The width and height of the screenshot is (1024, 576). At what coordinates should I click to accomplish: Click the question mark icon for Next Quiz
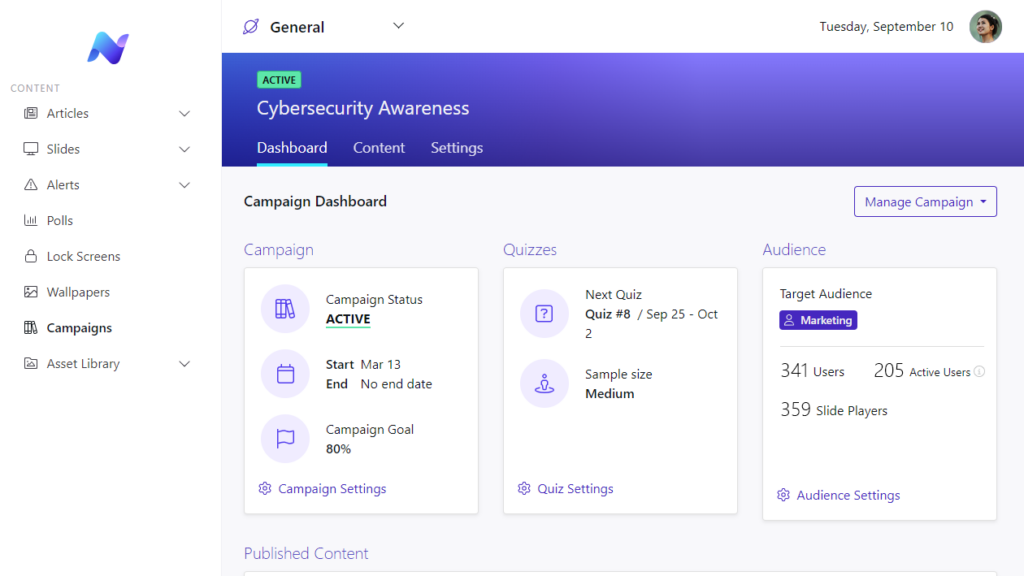pos(544,314)
